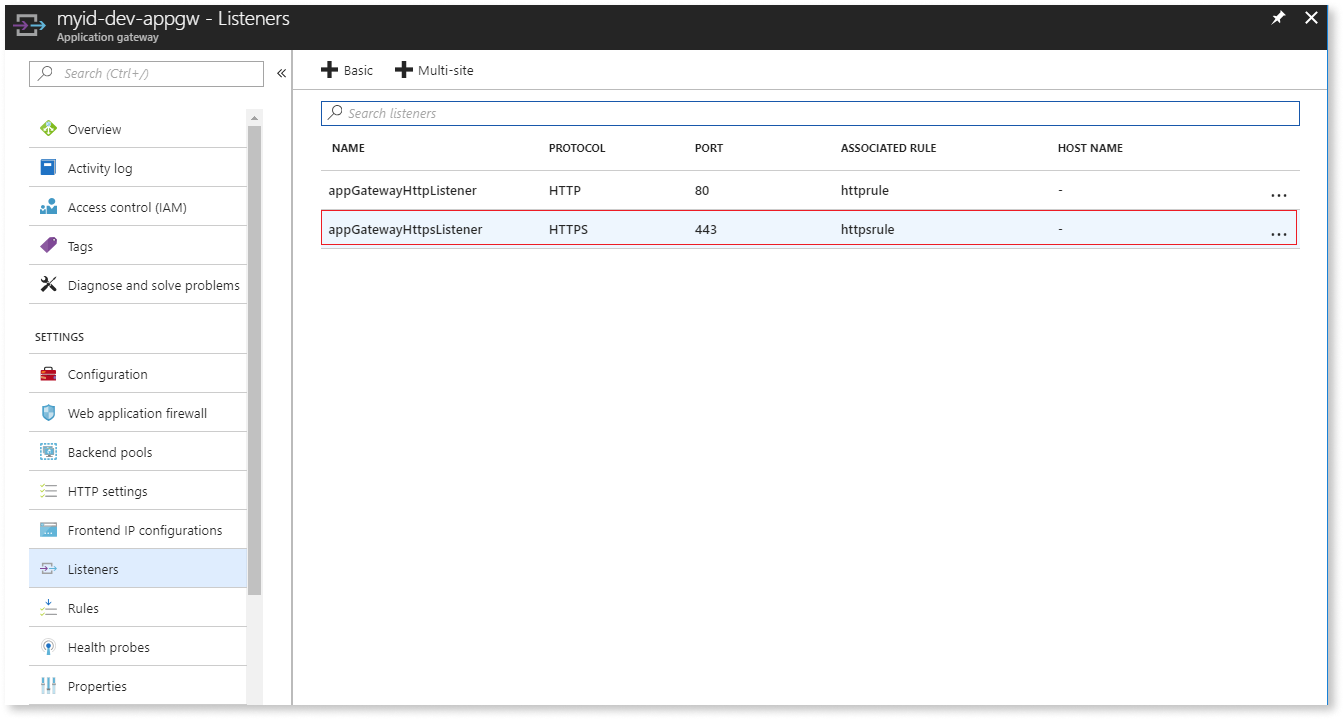Select the Configuration red toolbox icon
The width and height of the screenshot is (1344, 720).
(x=47, y=373)
